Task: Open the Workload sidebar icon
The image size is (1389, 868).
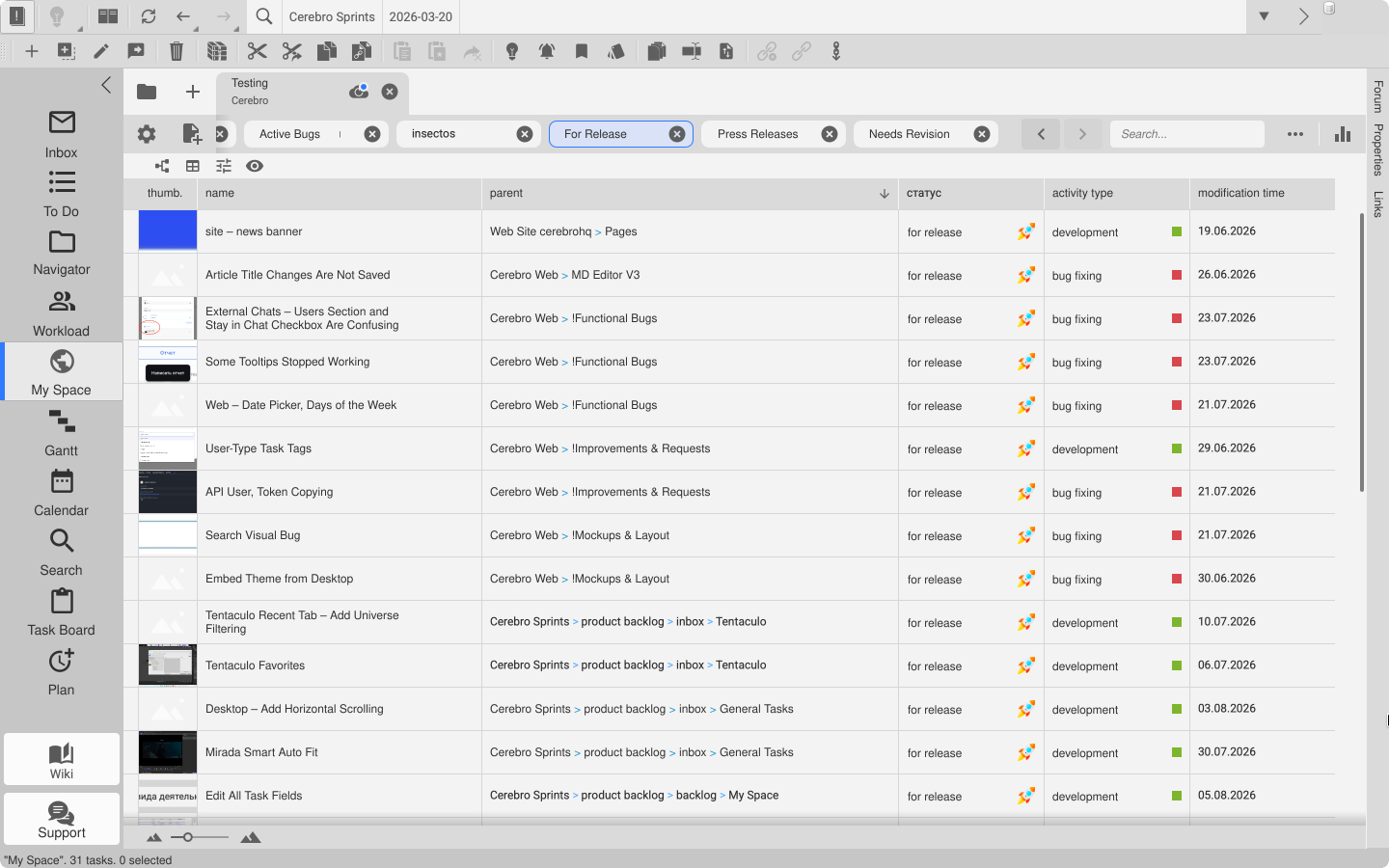Action: point(61,313)
